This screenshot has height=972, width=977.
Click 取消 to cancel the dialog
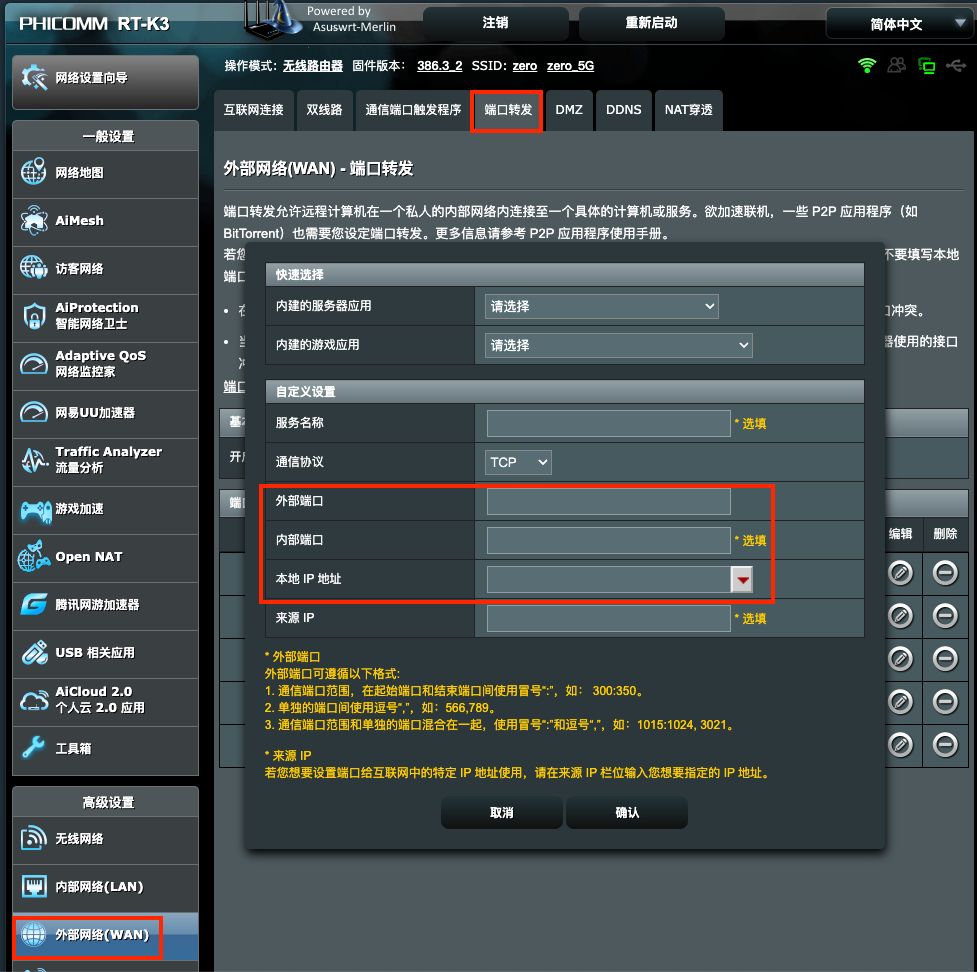(x=502, y=813)
